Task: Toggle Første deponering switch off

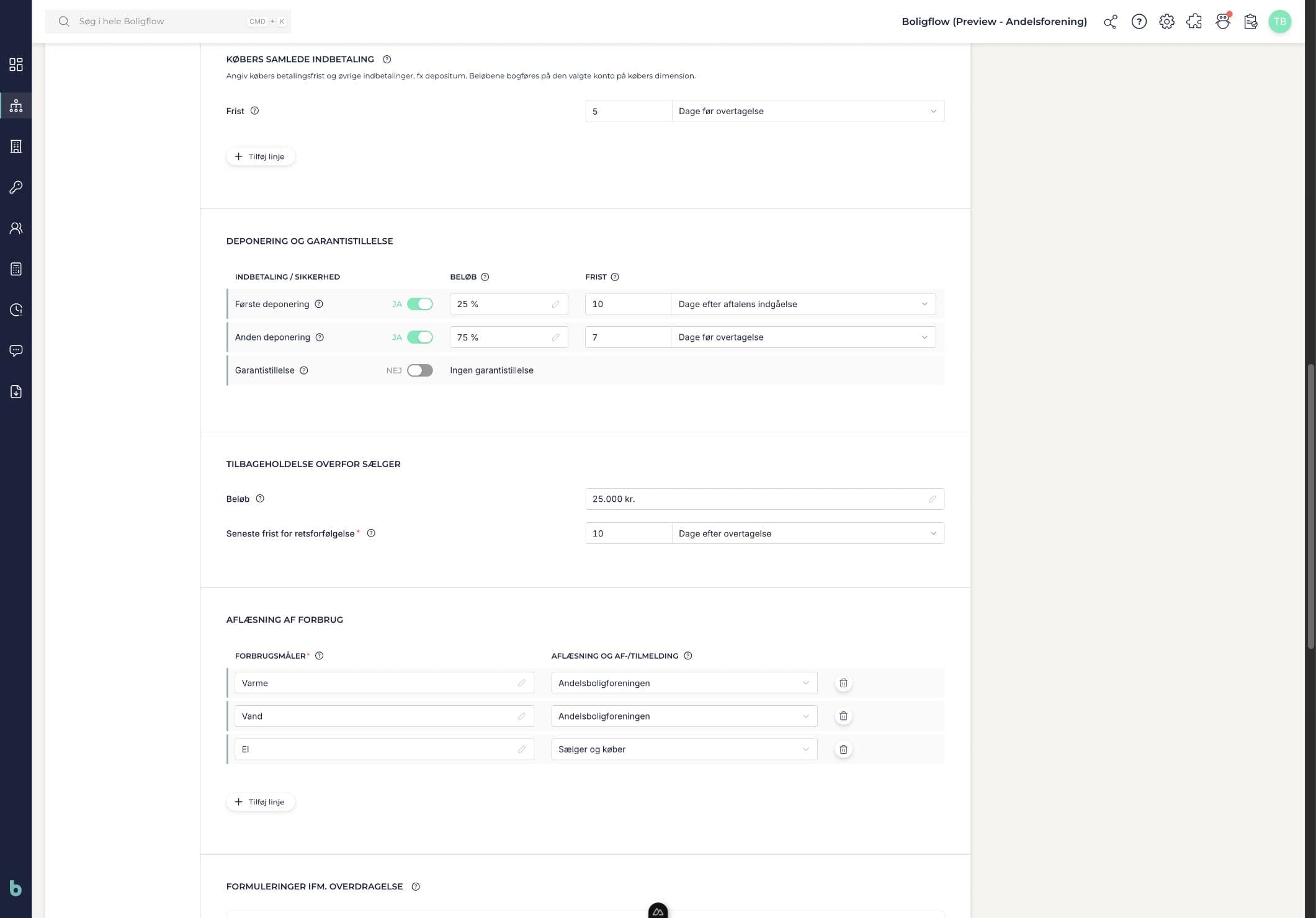Action: click(x=420, y=304)
